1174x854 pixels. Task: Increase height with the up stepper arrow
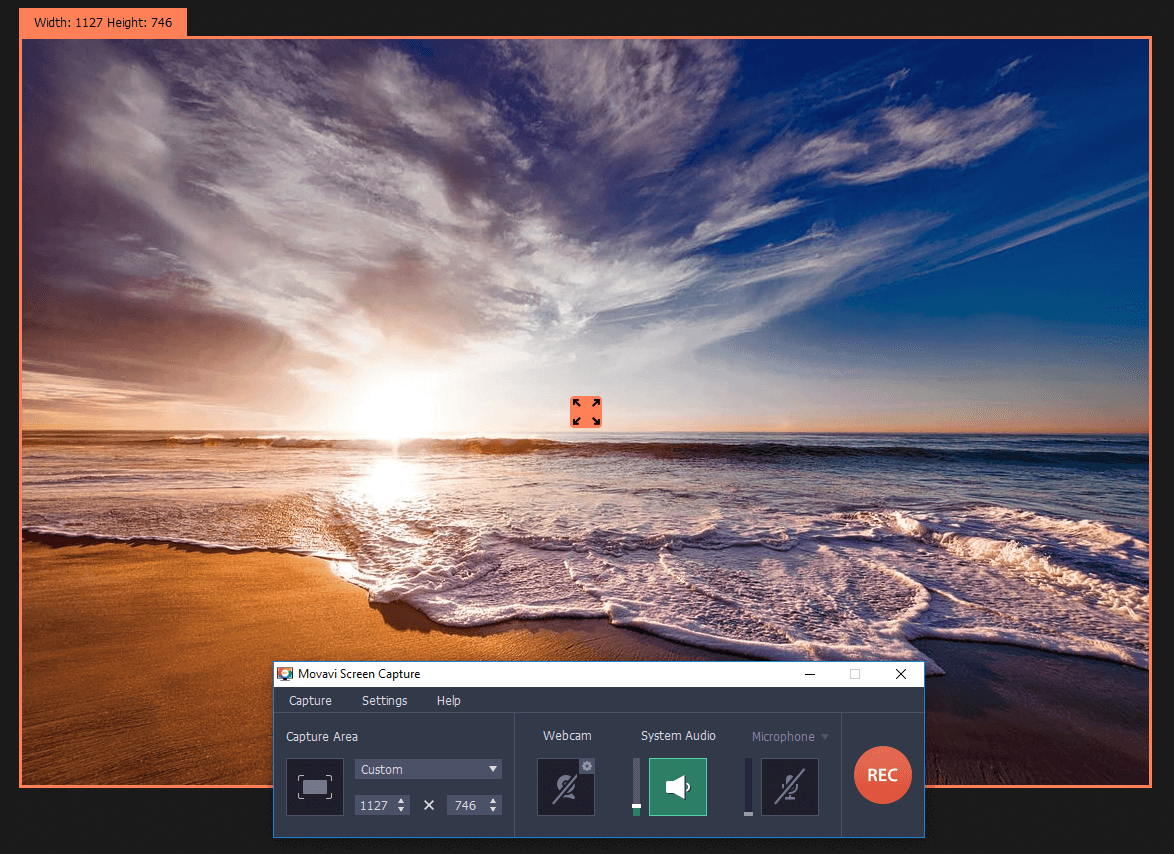[493, 801]
